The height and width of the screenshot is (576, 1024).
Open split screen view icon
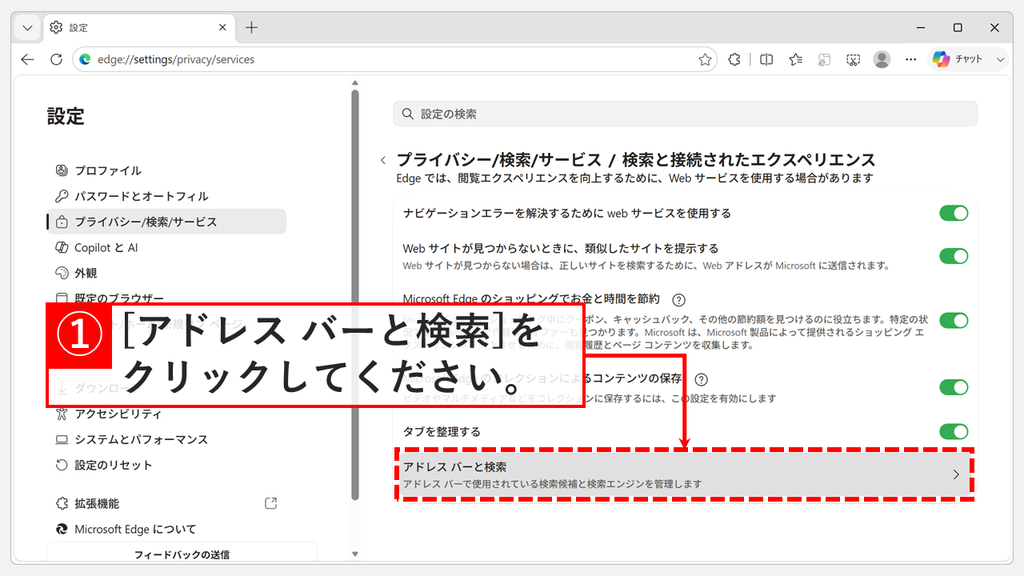click(x=767, y=59)
